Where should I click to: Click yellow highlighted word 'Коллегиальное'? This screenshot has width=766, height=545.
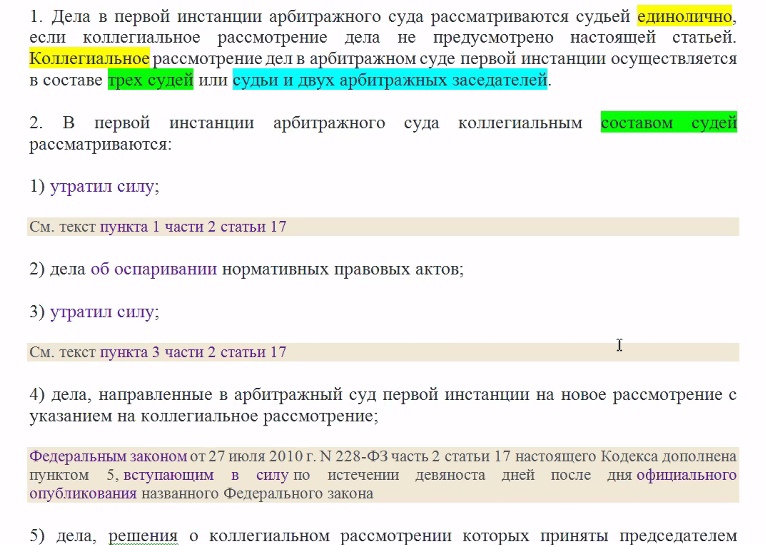click(89, 59)
